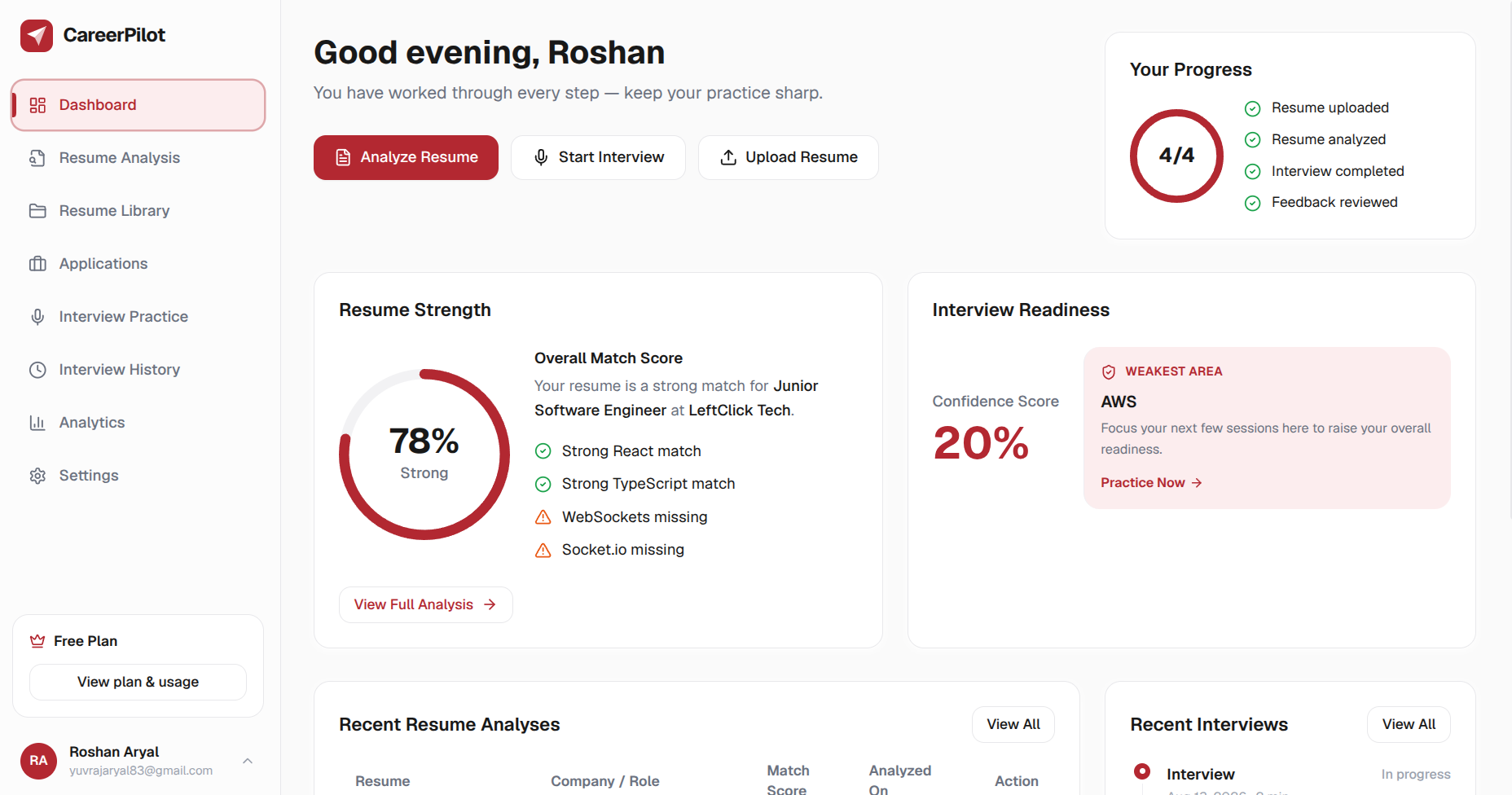The height and width of the screenshot is (795, 1512).
Task: Click the Interview History clock icon
Action: click(37, 370)
